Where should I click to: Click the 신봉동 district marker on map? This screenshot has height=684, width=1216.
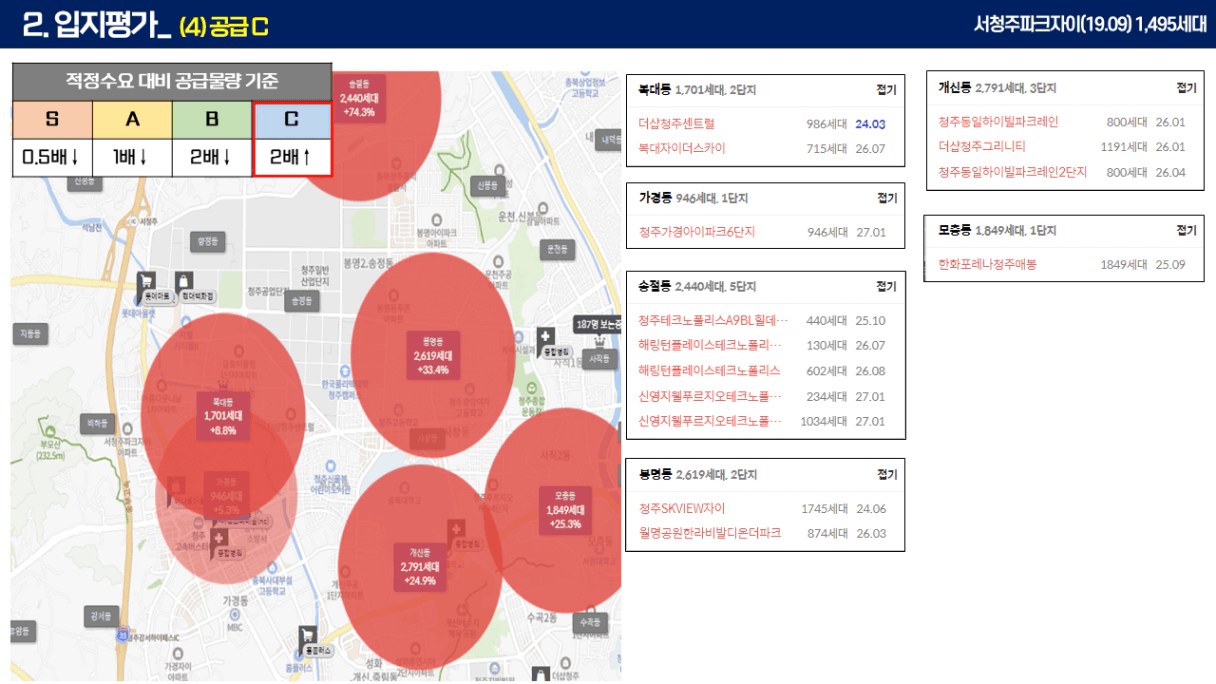click(x=487, y=185)
